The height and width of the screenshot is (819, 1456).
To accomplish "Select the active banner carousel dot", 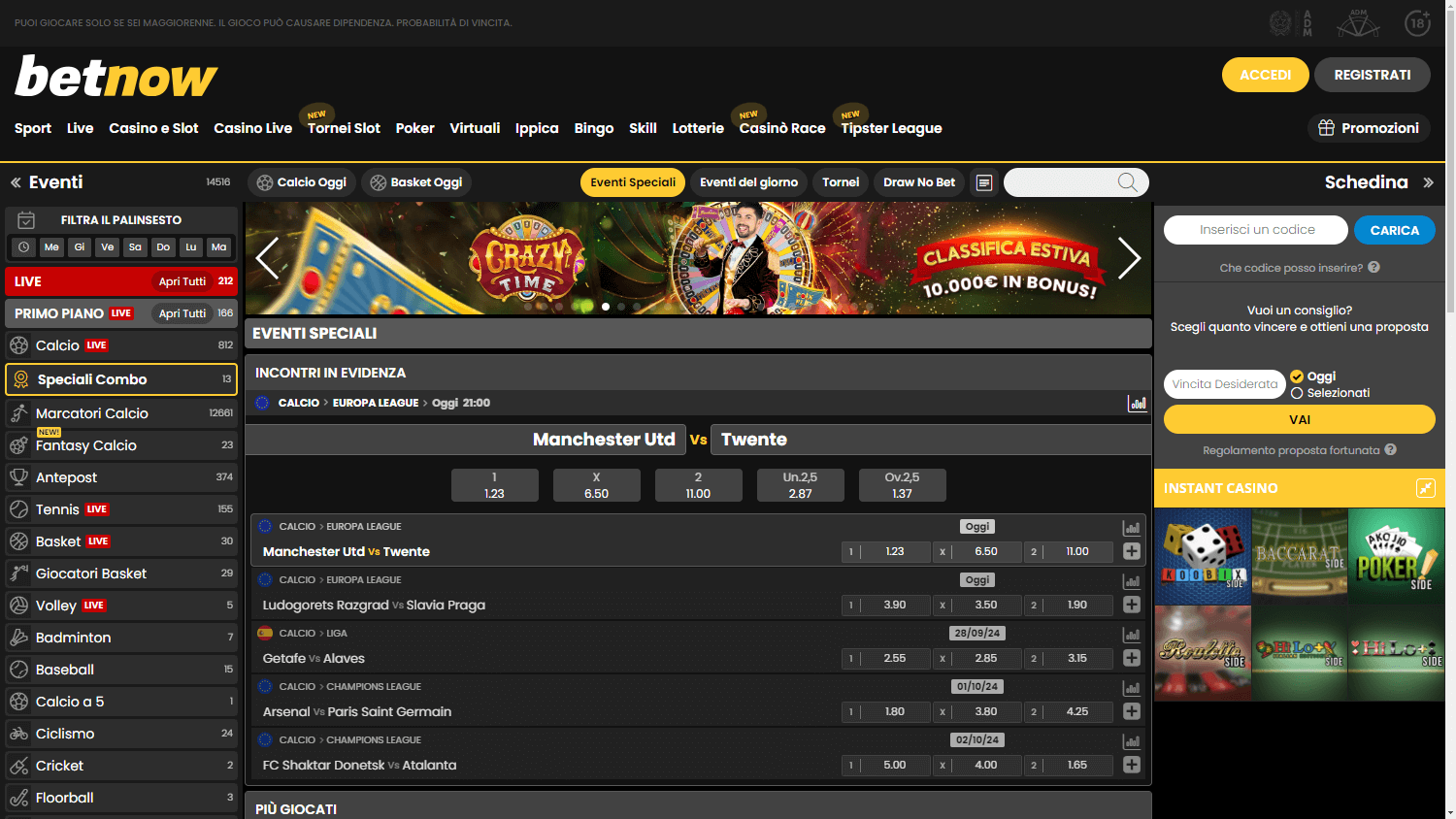I will tap(606, 307).
